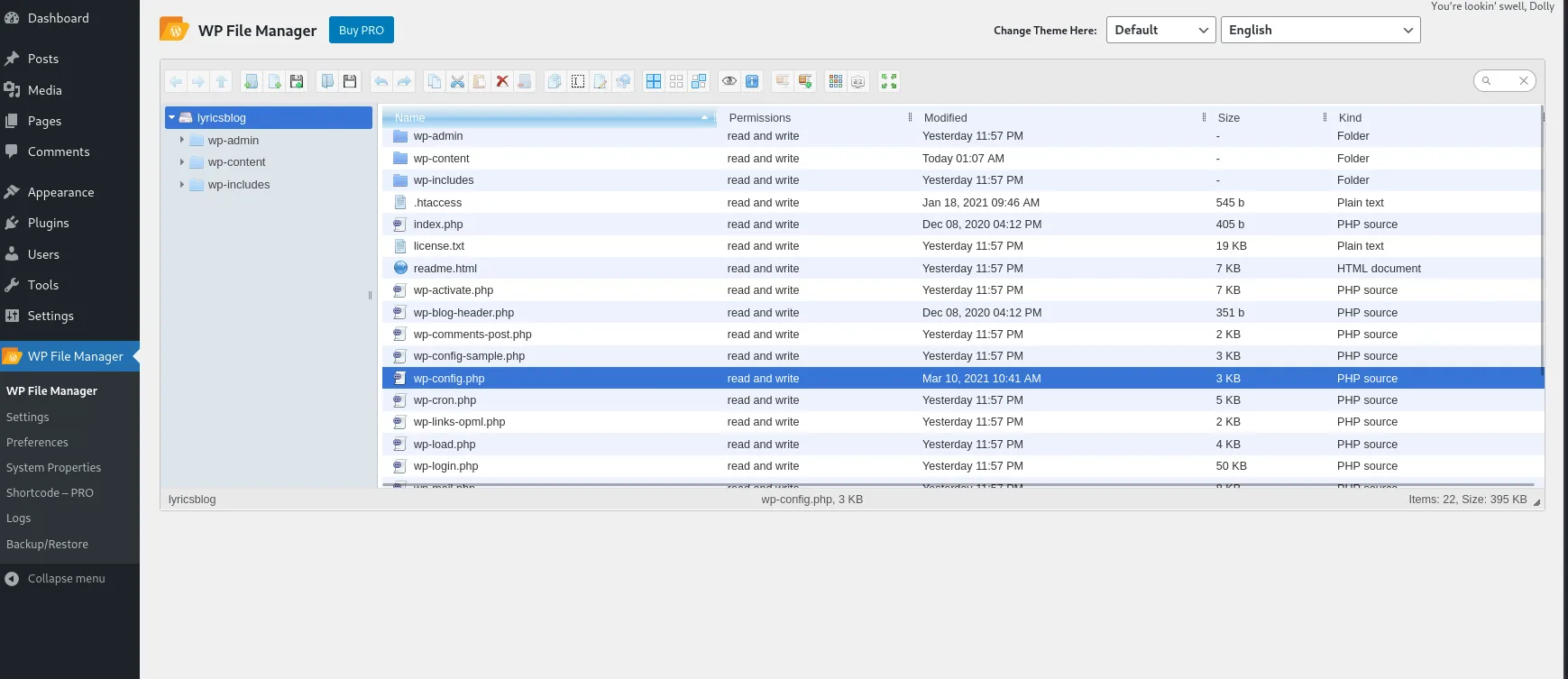Open the Appearance admin menu
This screenshot has width=1568, height=679.
coord(69,192)
